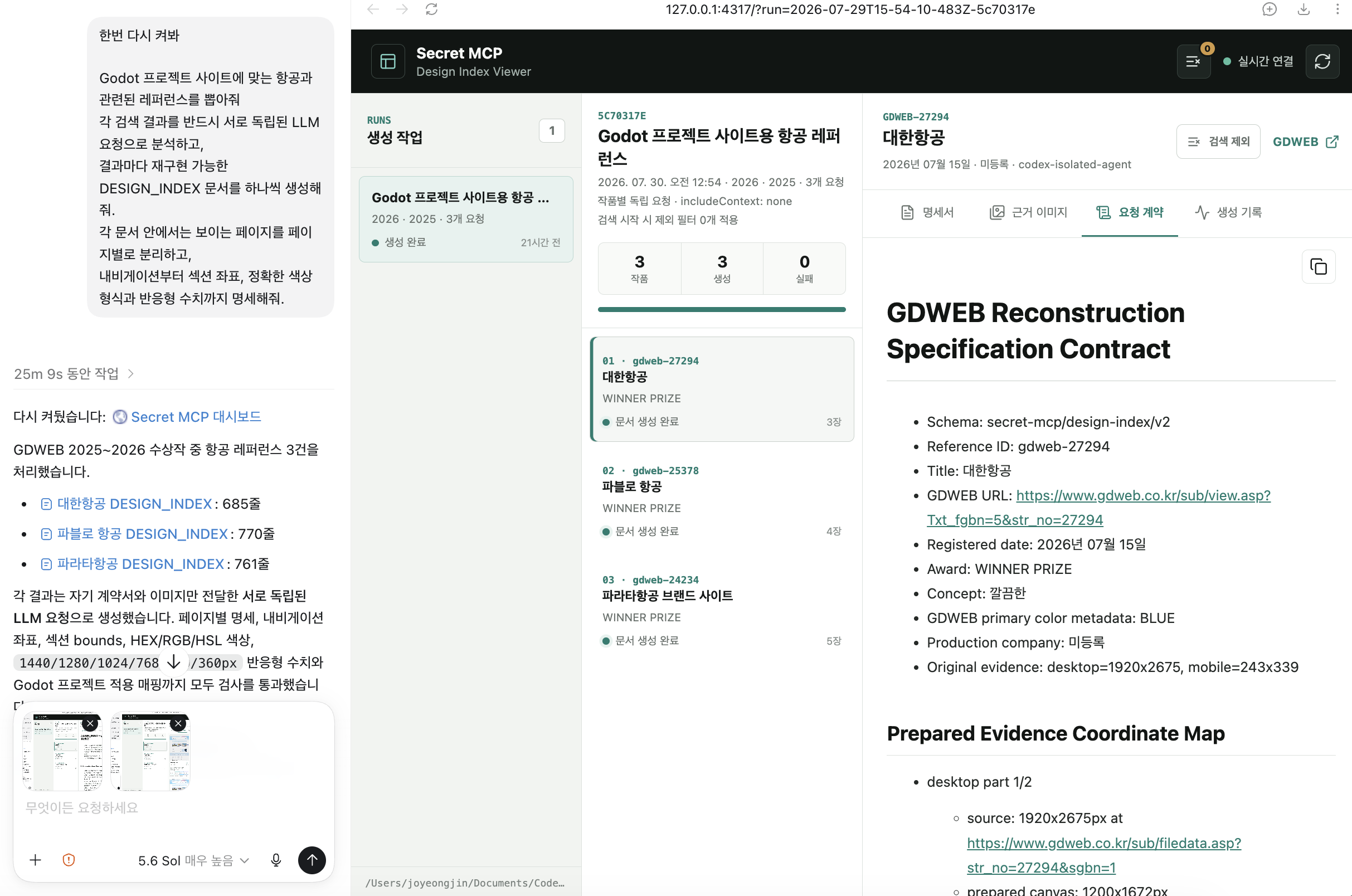The height and width of the screenshot is (896, 1352).
Task: Click the runs count badge showing 1
Action: point(551,130)
